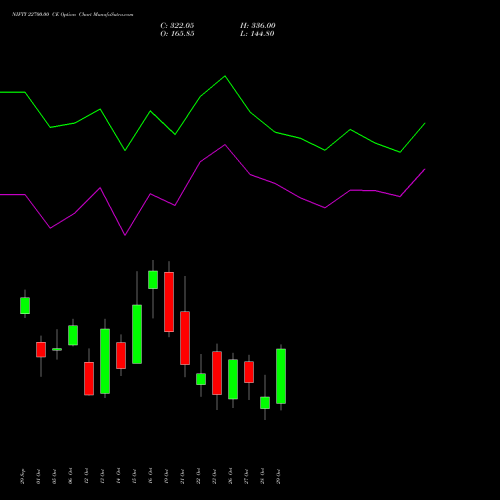Click the 21 Oct date label
Viewport: 500px width, 500px height.
182,477
